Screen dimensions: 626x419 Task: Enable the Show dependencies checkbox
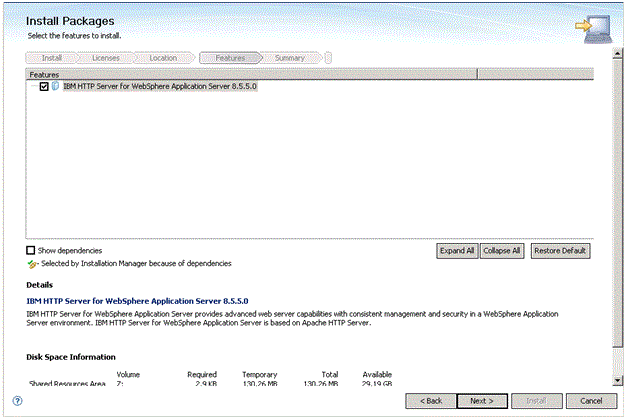[31, 250]
